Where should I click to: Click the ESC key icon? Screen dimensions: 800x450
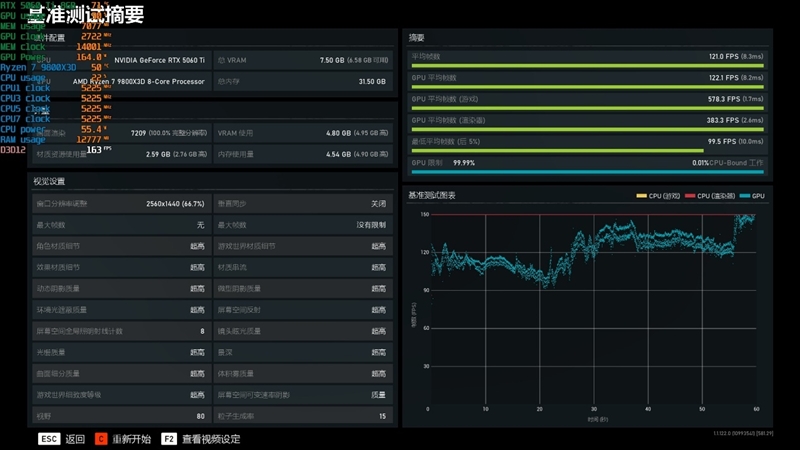pyautogui.click(x=49, y=439)
